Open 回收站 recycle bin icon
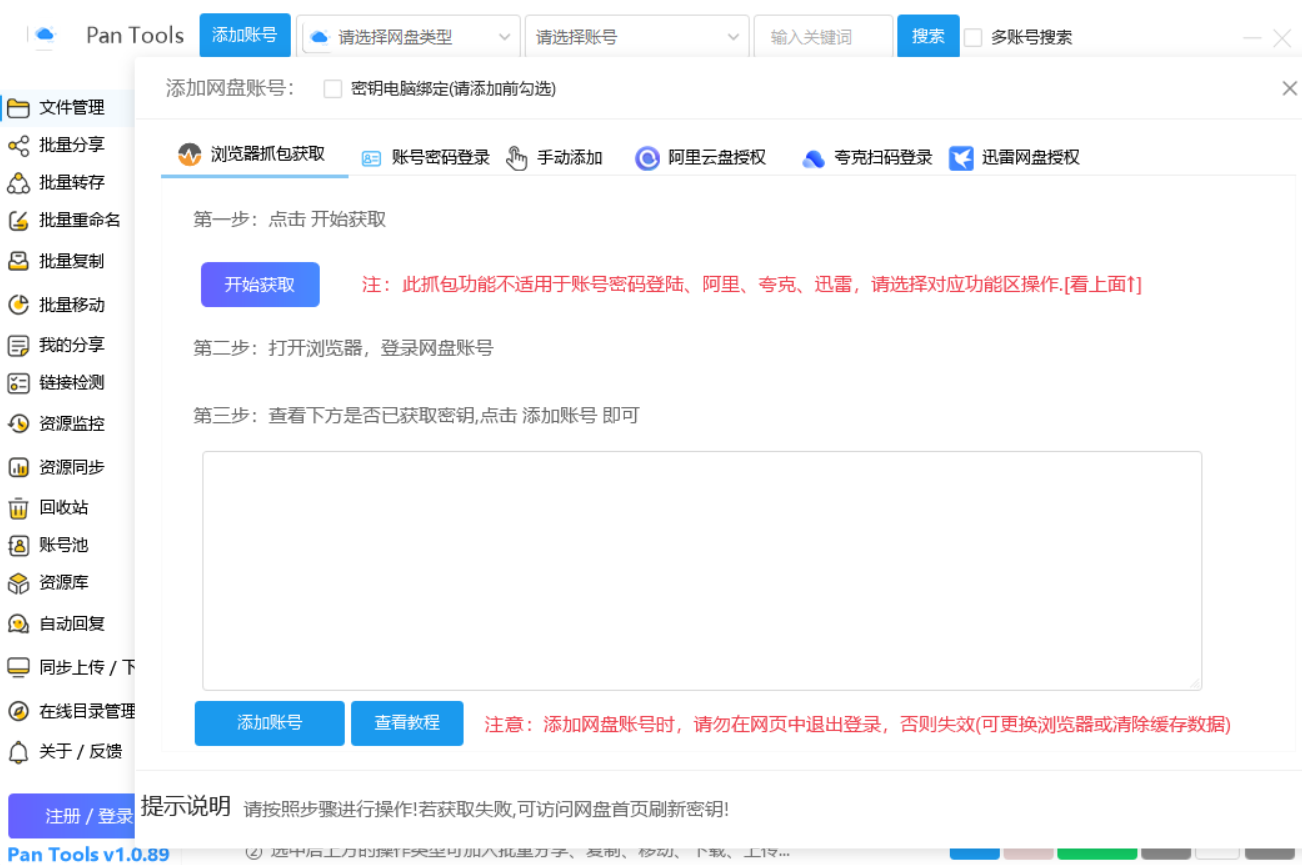The height and width of the screenshot is (865, 1302). pyautogui.click(x=18, y=508)
